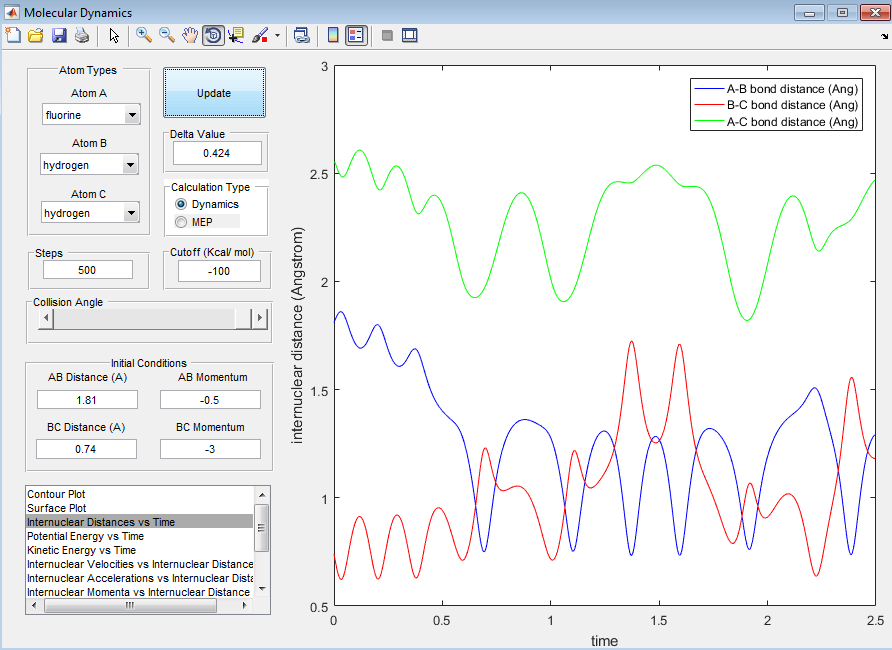
Task: Click the Insert Colorbar icon
Action: click(x=334, y=35)
